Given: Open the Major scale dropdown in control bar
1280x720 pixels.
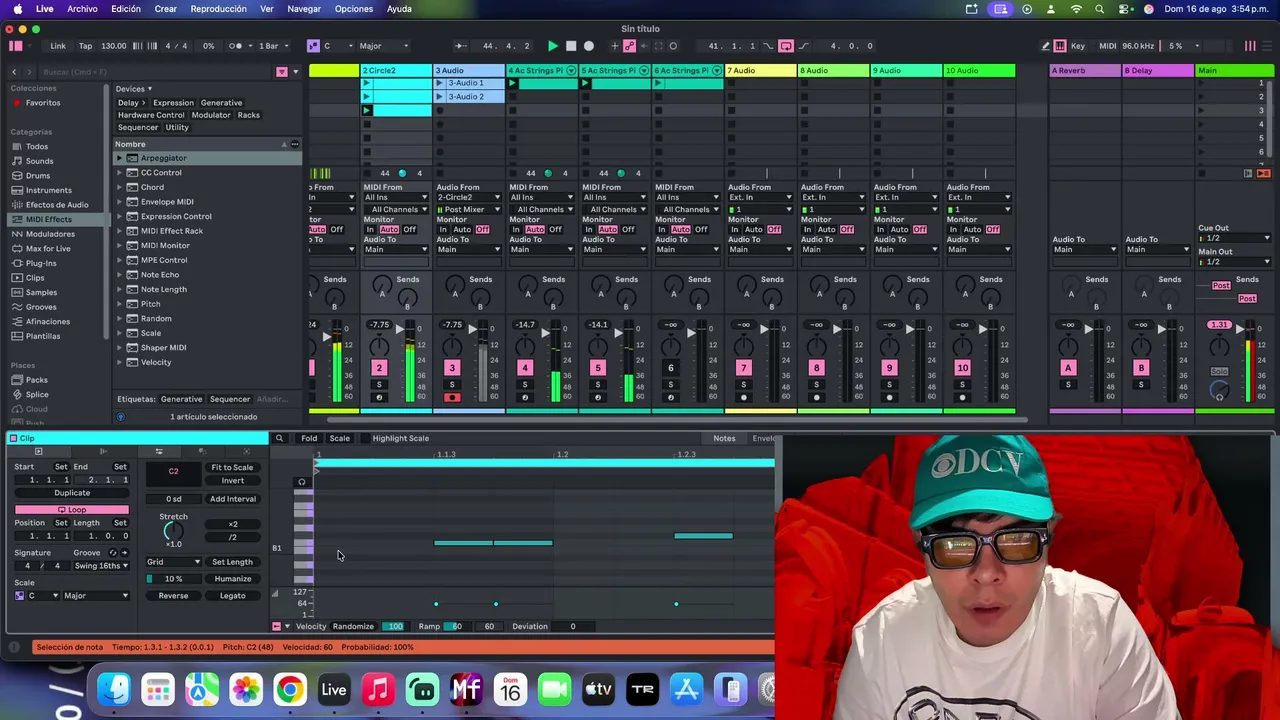Looking at the screenshot, I should click(384, 46).
